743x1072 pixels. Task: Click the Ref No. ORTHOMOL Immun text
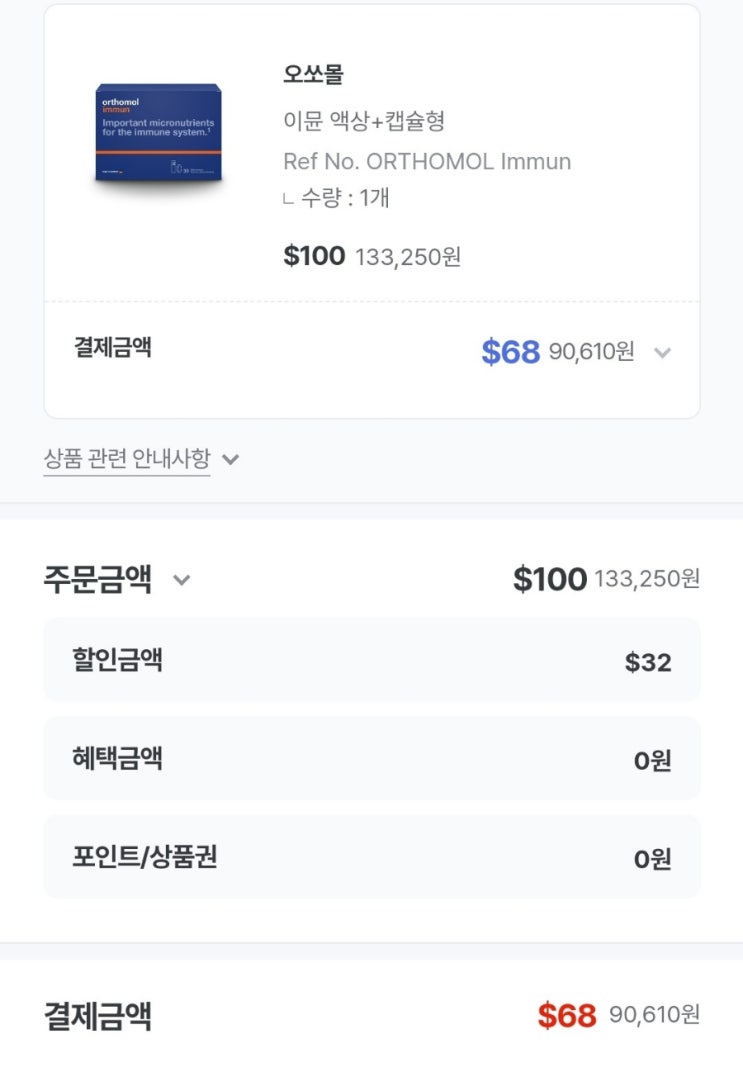[427, 162]
